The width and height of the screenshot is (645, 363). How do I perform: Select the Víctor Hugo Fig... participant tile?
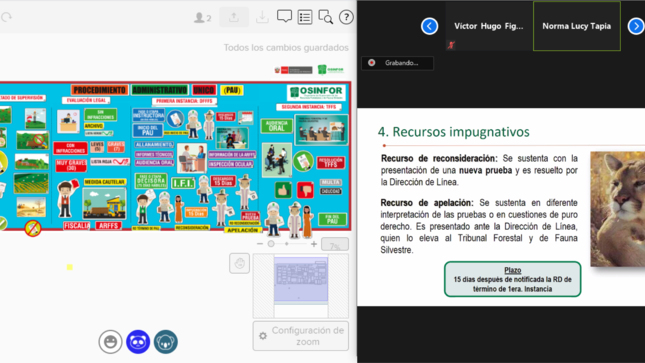pos(489,26)
